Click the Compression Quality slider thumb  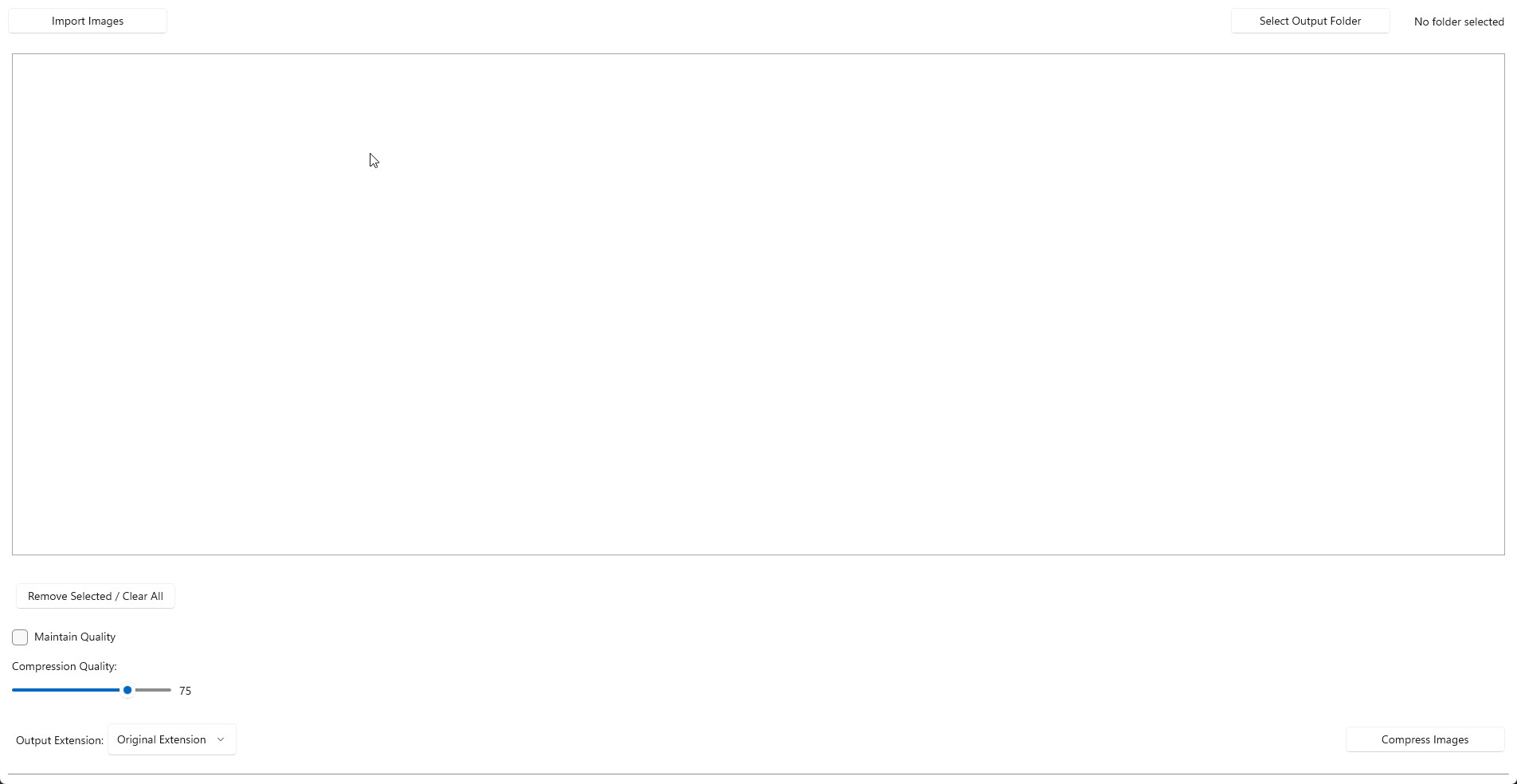coord(127,690)
